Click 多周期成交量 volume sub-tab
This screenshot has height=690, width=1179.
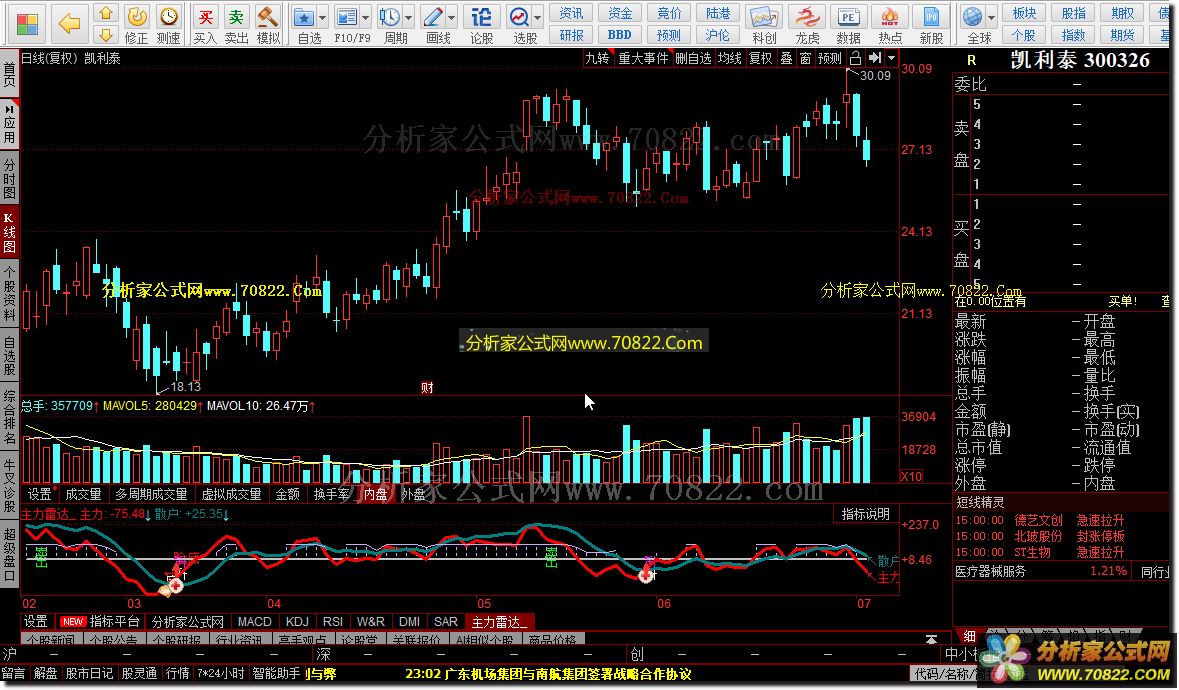coord(151,494)
